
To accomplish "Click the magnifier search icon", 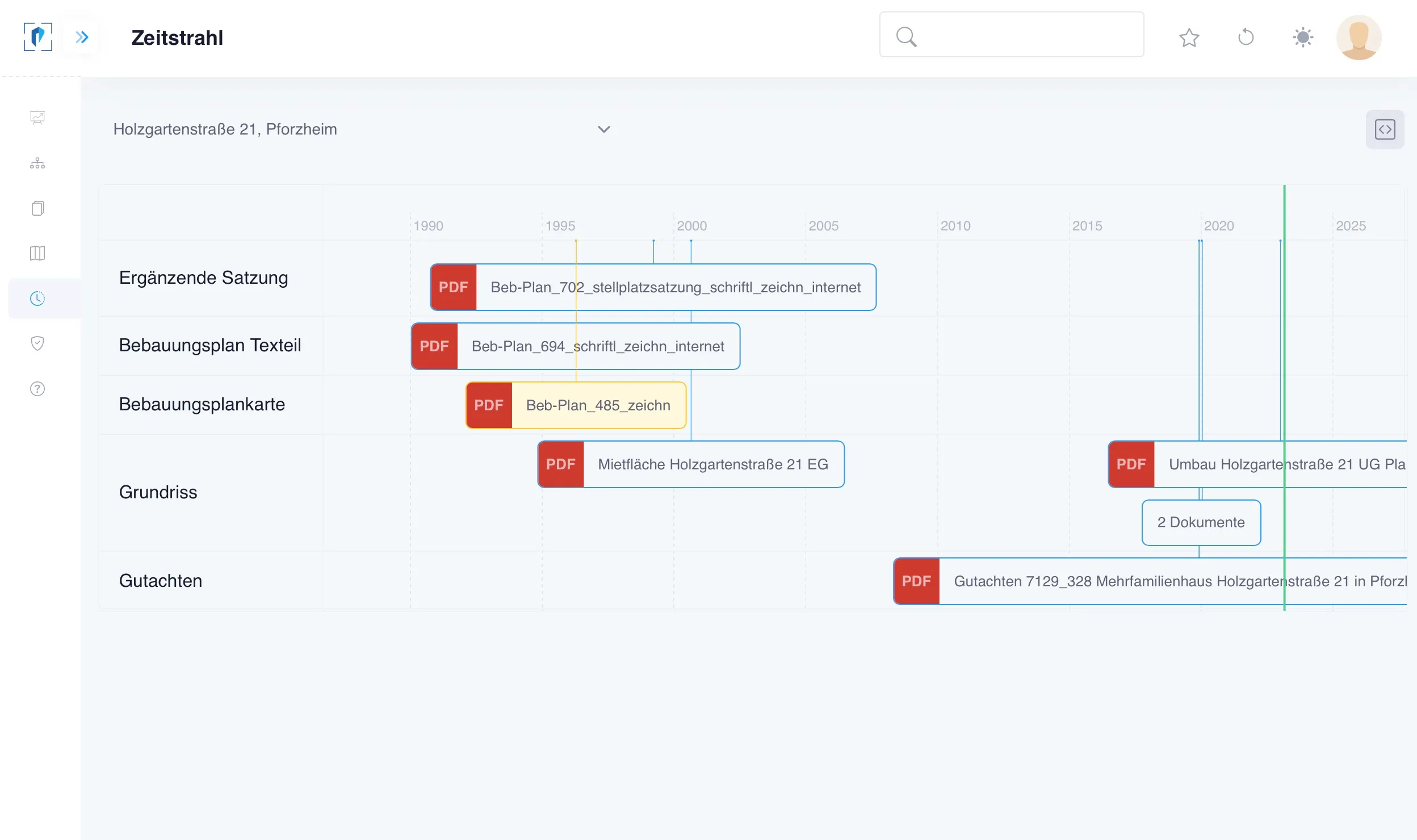I will [x=906, y=37].
